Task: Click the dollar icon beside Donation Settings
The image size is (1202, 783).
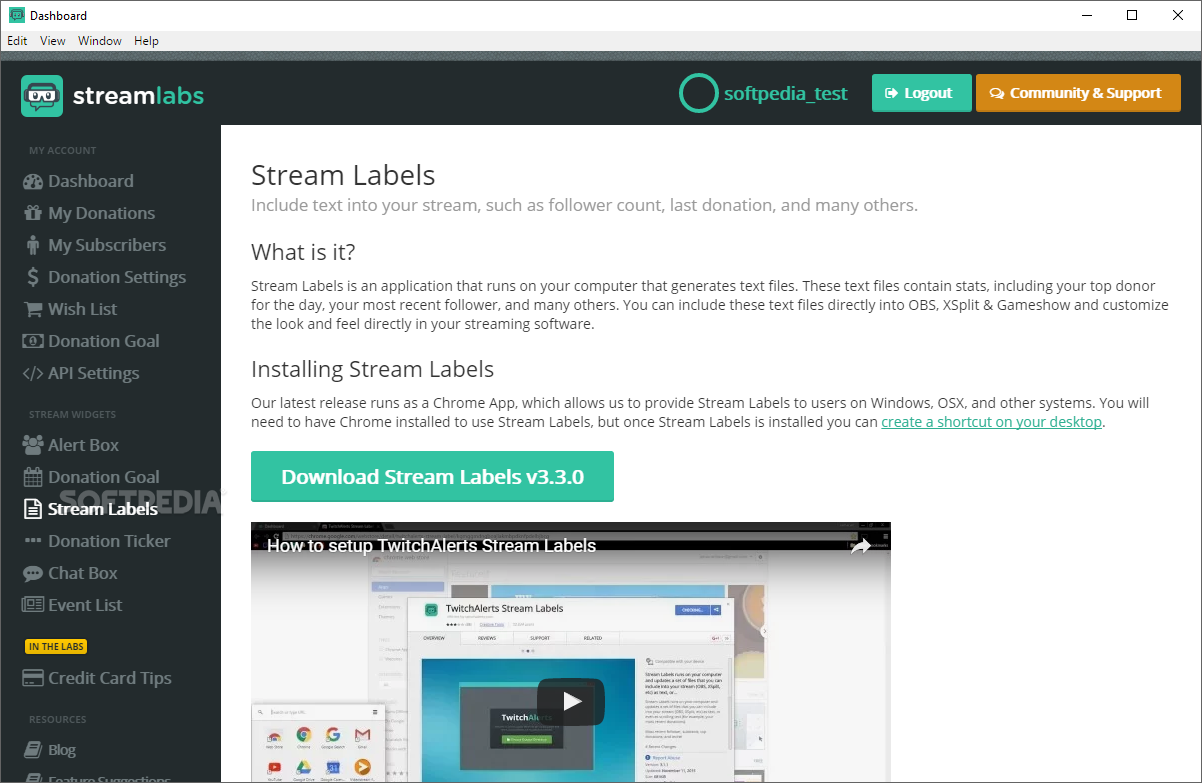Action: click(x=32, y=277)
